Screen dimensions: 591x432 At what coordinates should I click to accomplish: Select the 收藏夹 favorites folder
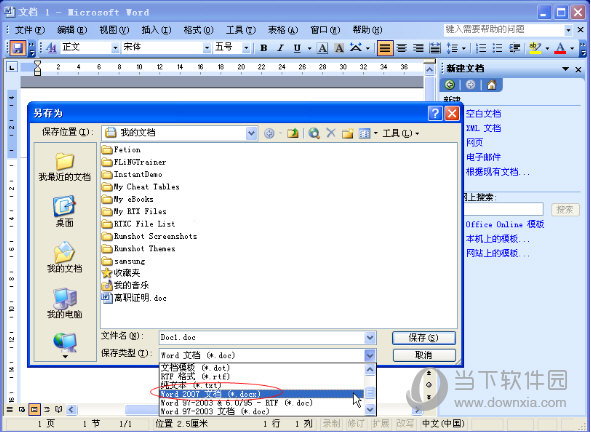(121, 273)
